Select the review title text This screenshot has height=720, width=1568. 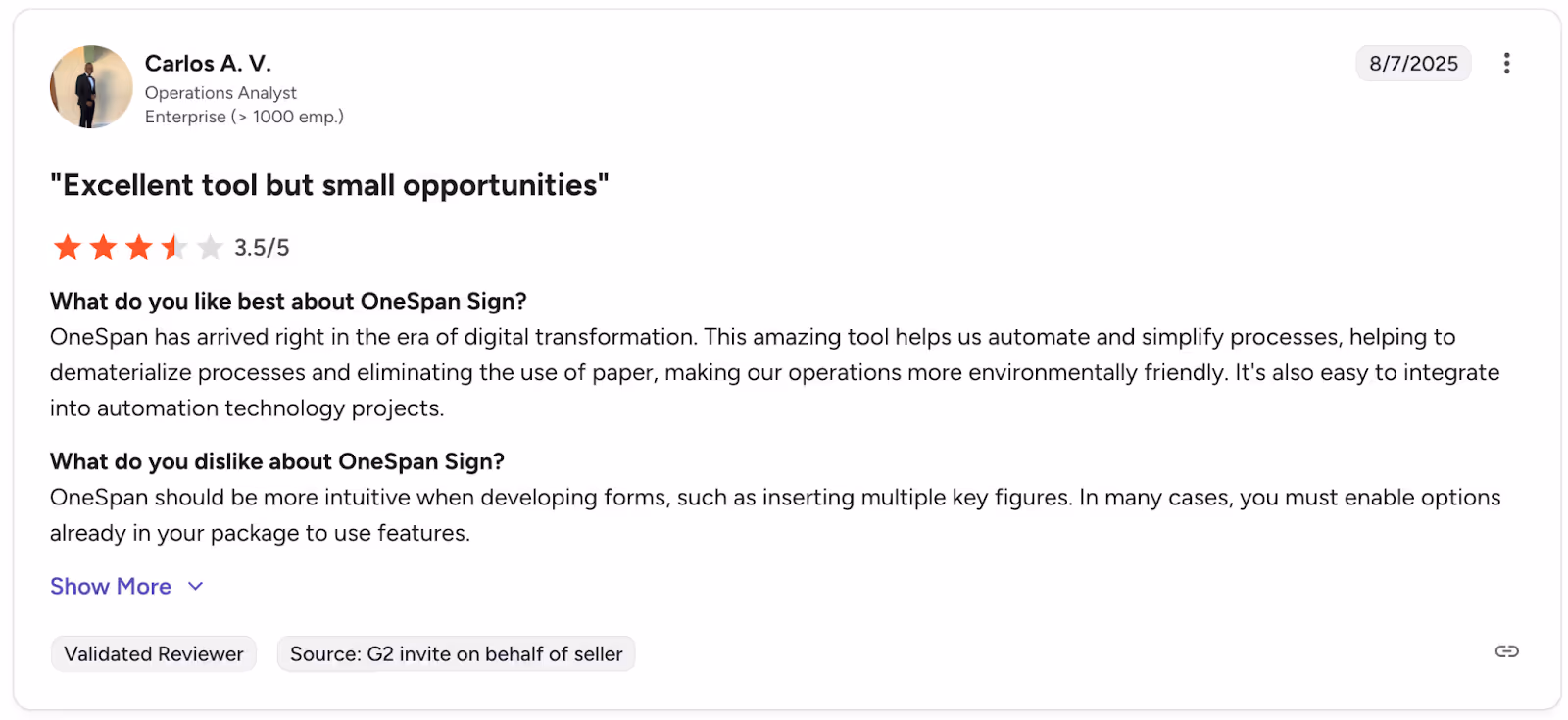(x=330, y=184)
